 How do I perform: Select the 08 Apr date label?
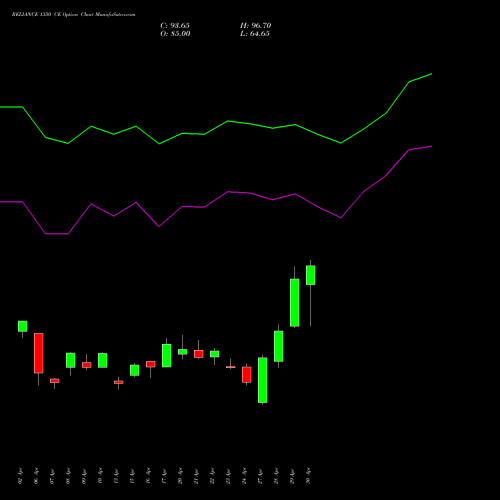click(x=68, y=476)
